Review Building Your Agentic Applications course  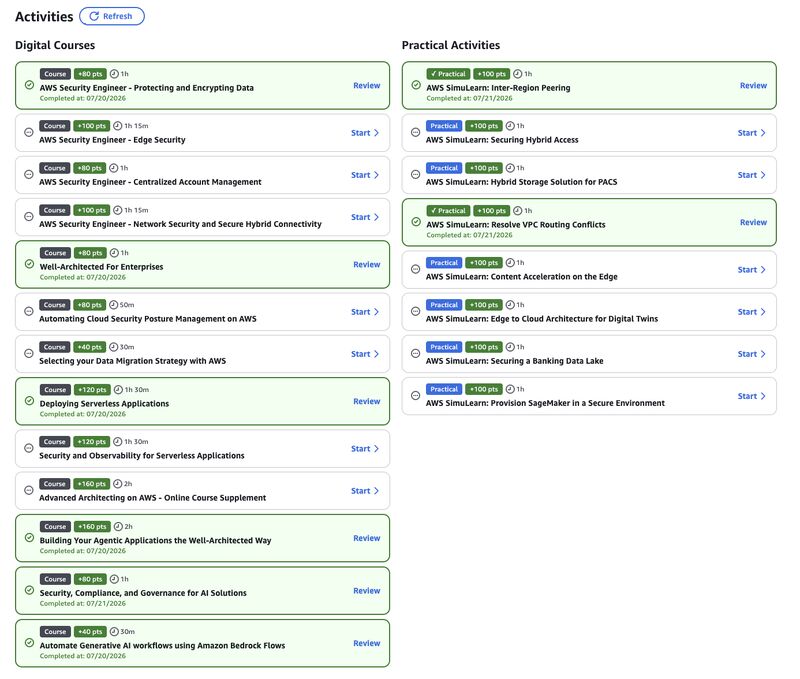coord(366,538)
